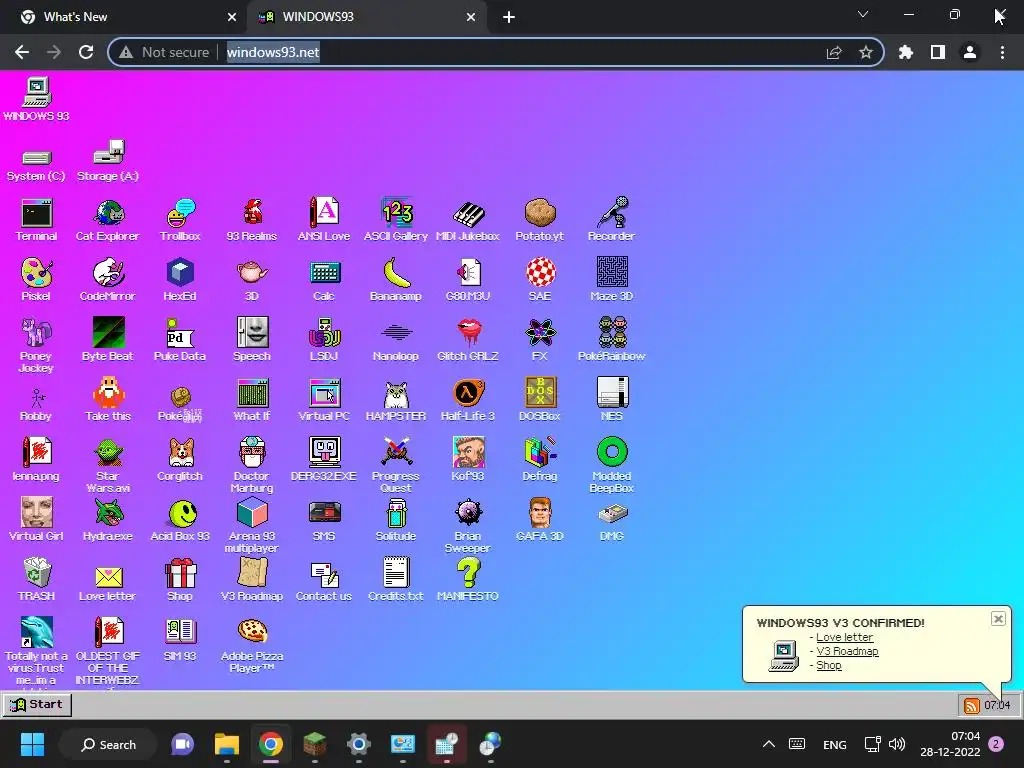Follow Shop link in notification
1024x768 pixels.
point(829,665)
